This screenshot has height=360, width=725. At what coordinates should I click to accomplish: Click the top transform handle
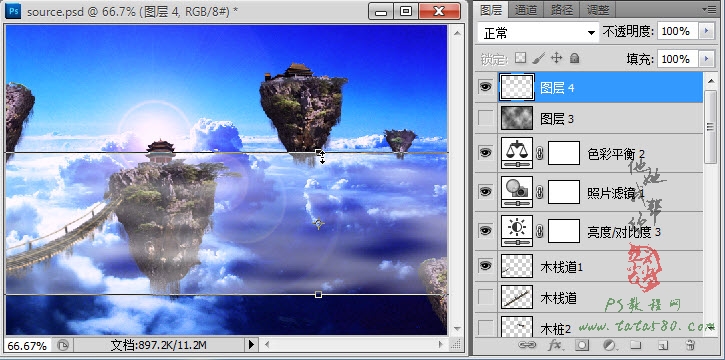coord(318,152)
